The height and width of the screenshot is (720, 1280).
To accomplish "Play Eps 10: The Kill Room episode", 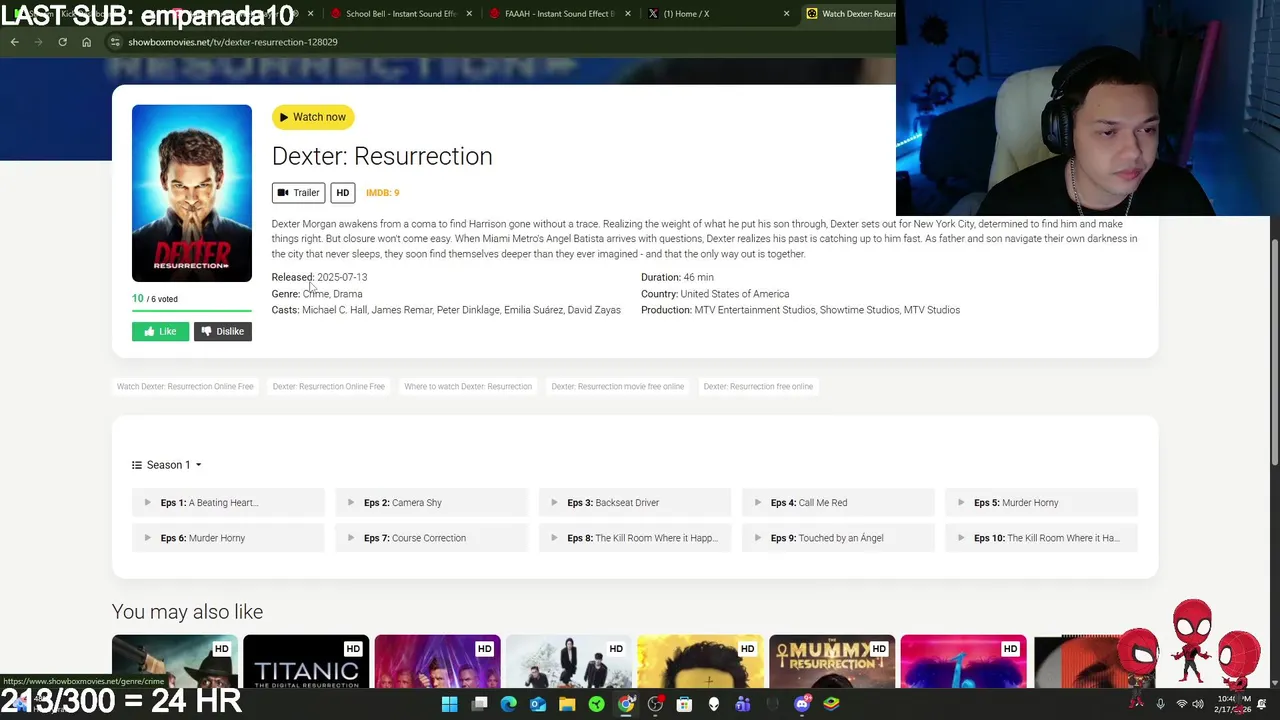I will point(1042,538).
